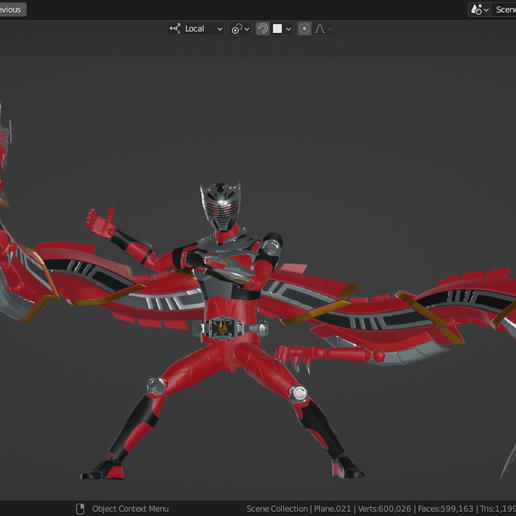Click the Faces:599,163 statistic
The image size is (516, 516).
(x=445, y=509)
